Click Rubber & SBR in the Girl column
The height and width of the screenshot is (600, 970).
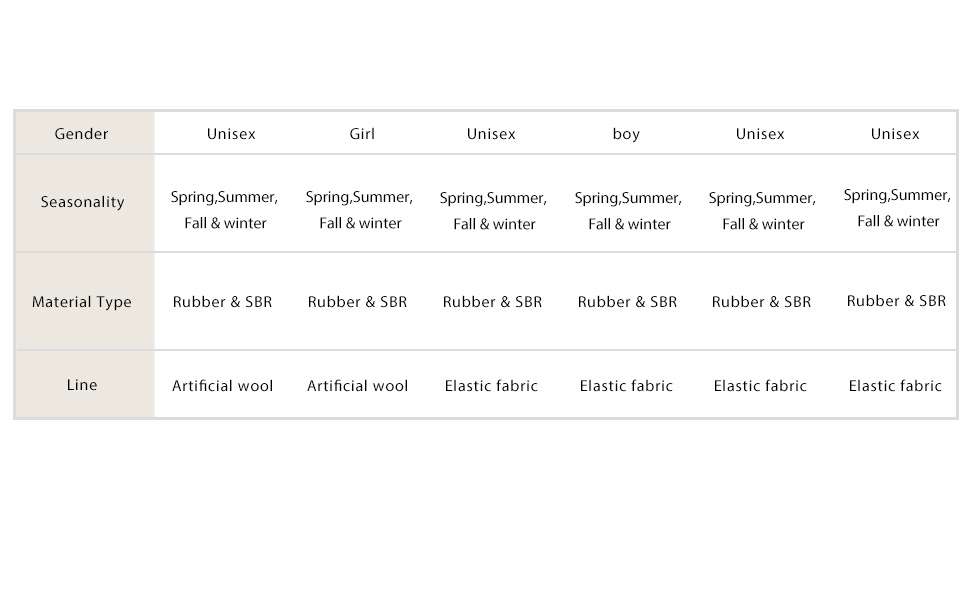pyautogui.click(x=358, y=302)
